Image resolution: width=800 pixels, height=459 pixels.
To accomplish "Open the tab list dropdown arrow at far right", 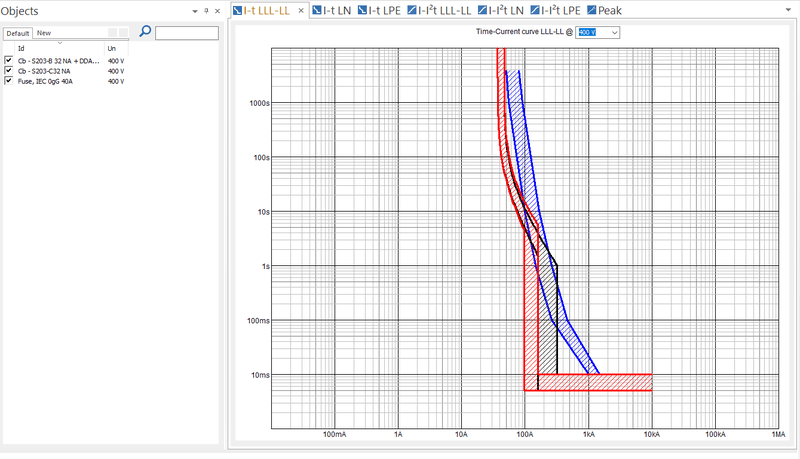I will (789, 10).
